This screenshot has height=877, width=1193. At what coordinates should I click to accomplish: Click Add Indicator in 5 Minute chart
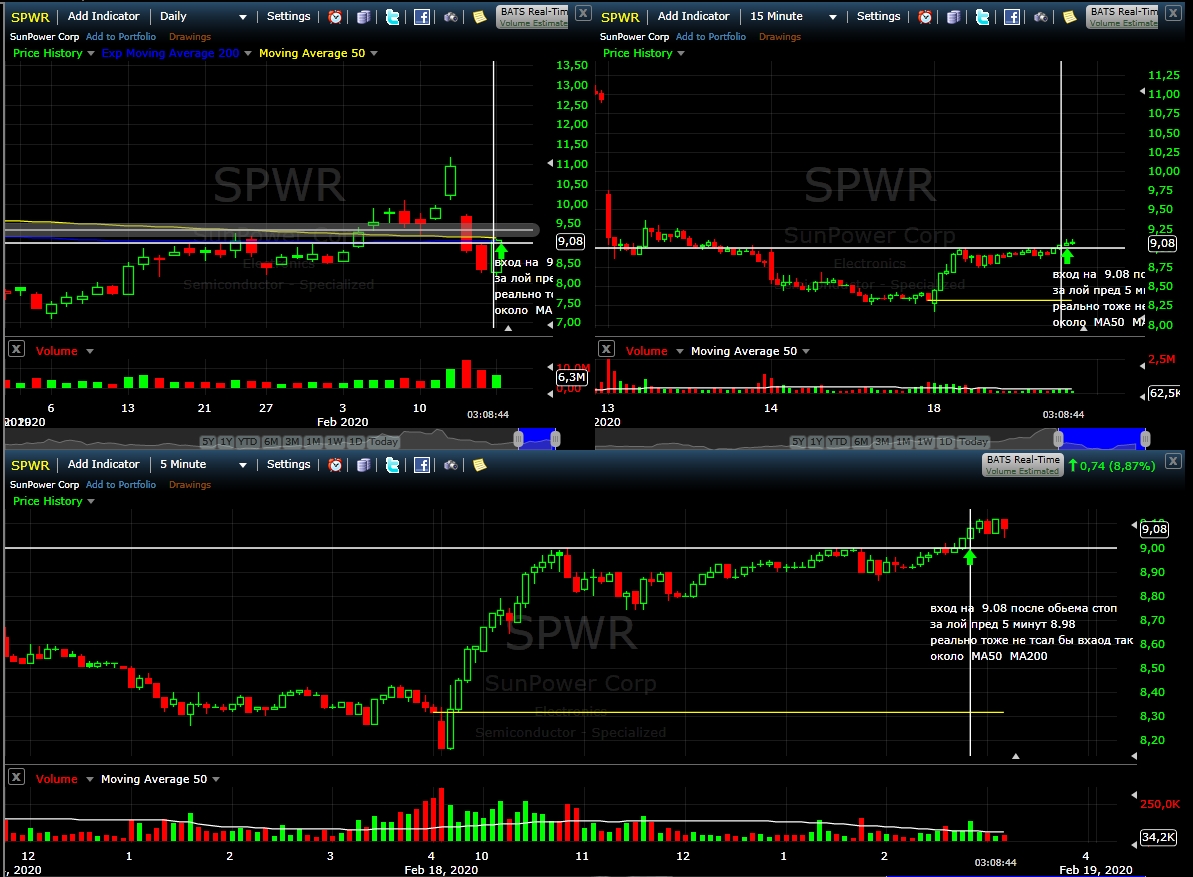click(x=103, y=464)
